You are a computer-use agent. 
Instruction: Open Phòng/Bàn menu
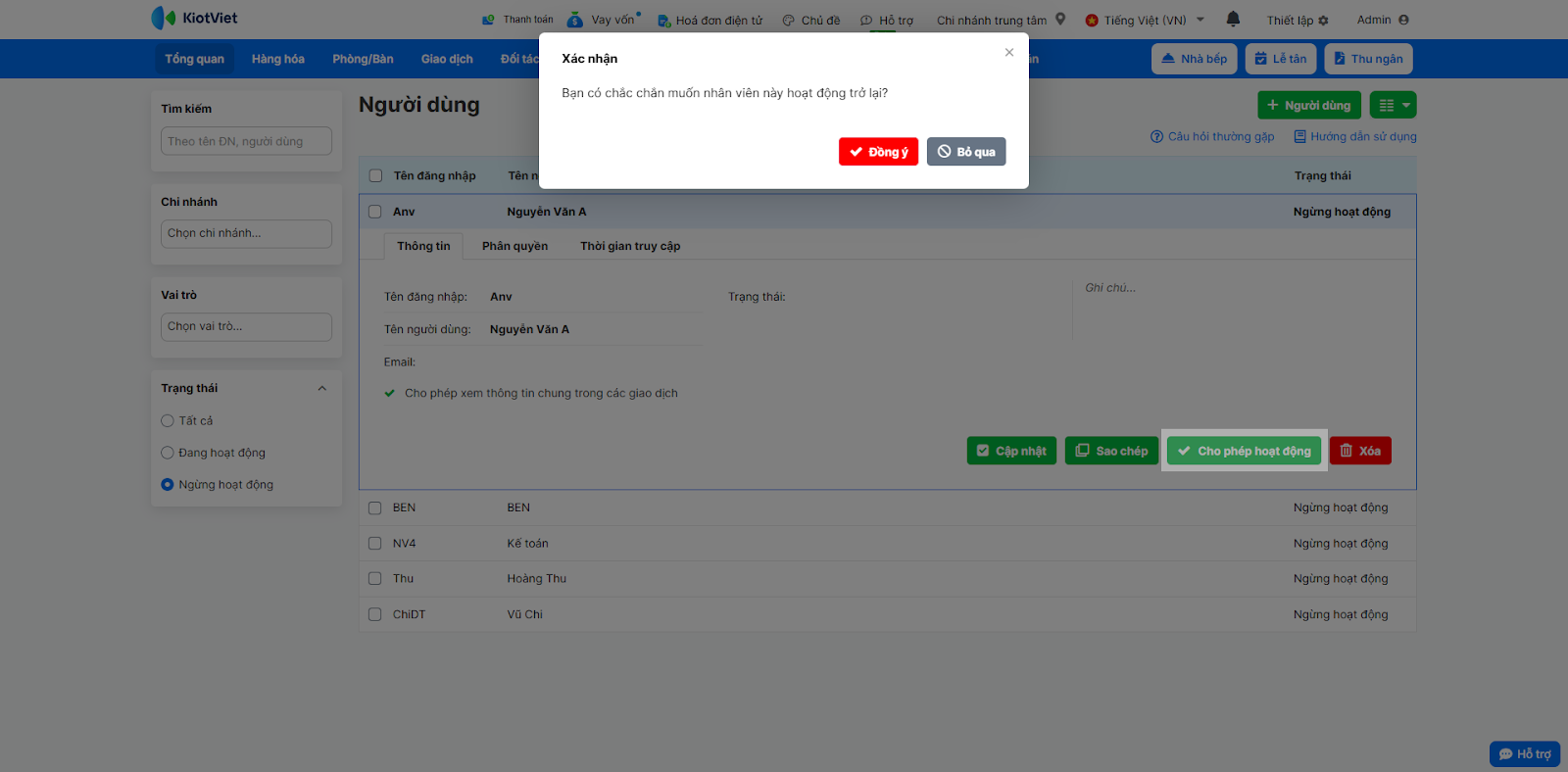(x=363, y=59)
